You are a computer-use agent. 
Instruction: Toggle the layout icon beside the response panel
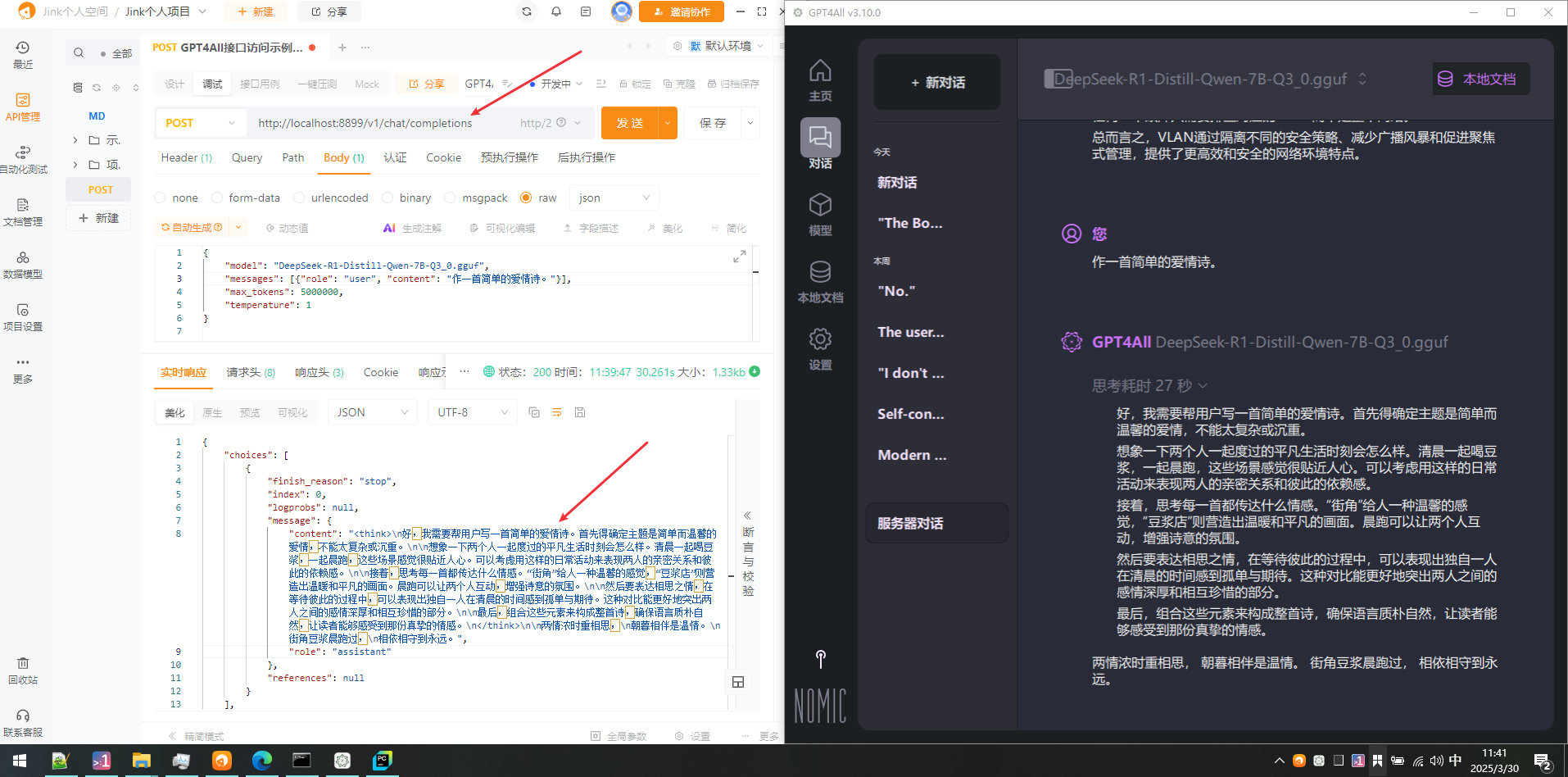coord(738,682)
